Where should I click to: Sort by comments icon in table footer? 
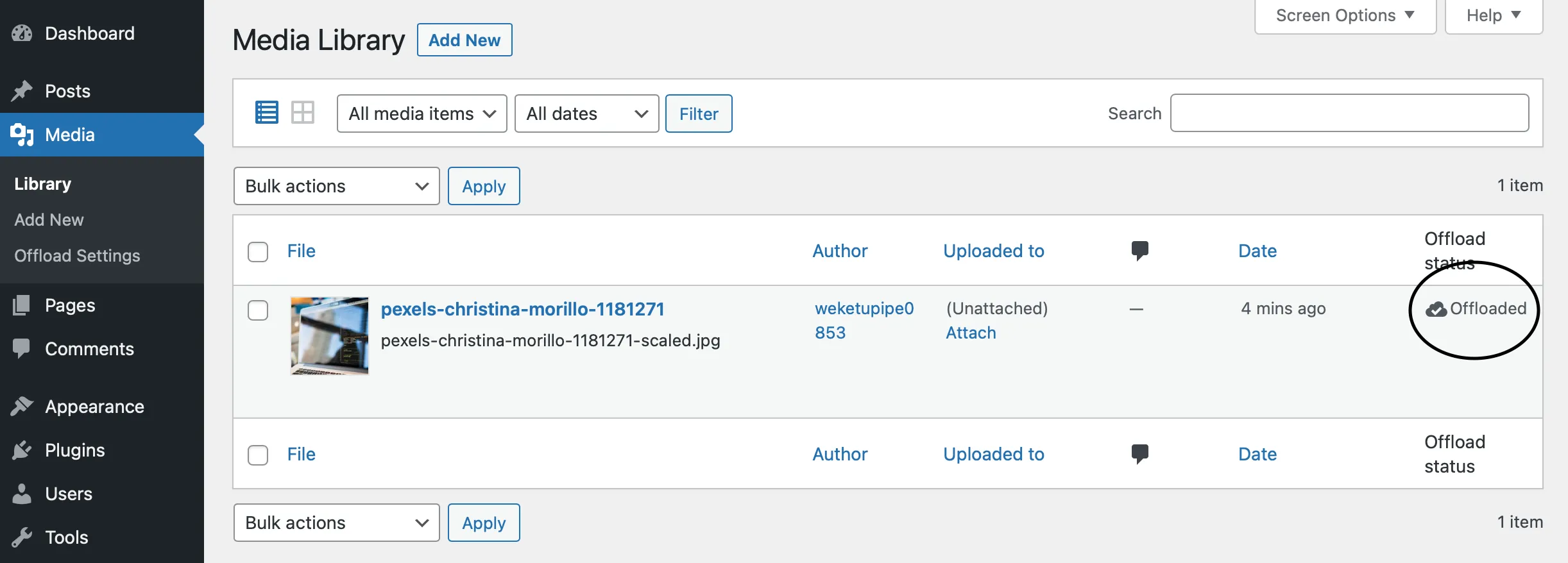pyautogui.click(x=1139, y=454)
